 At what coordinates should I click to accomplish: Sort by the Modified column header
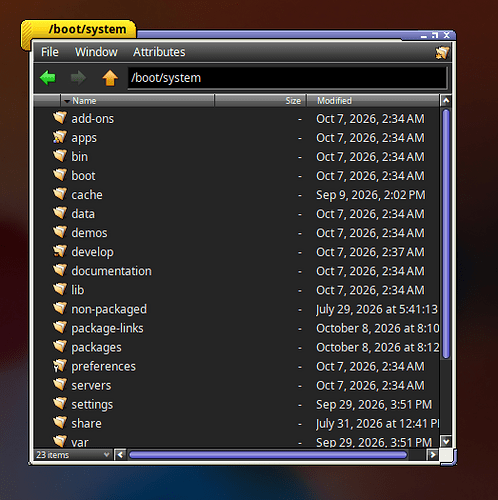373,101
